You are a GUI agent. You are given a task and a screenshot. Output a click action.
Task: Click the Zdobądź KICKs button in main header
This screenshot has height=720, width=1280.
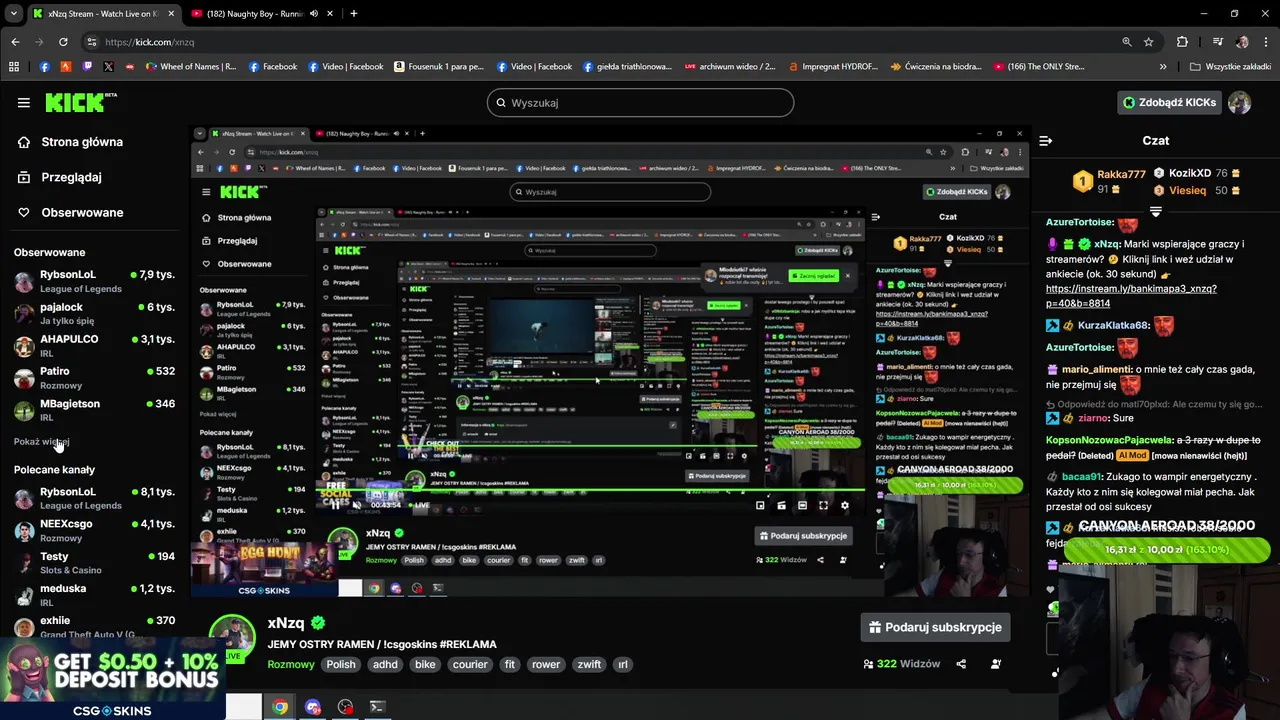click(x=1169, y=102)
